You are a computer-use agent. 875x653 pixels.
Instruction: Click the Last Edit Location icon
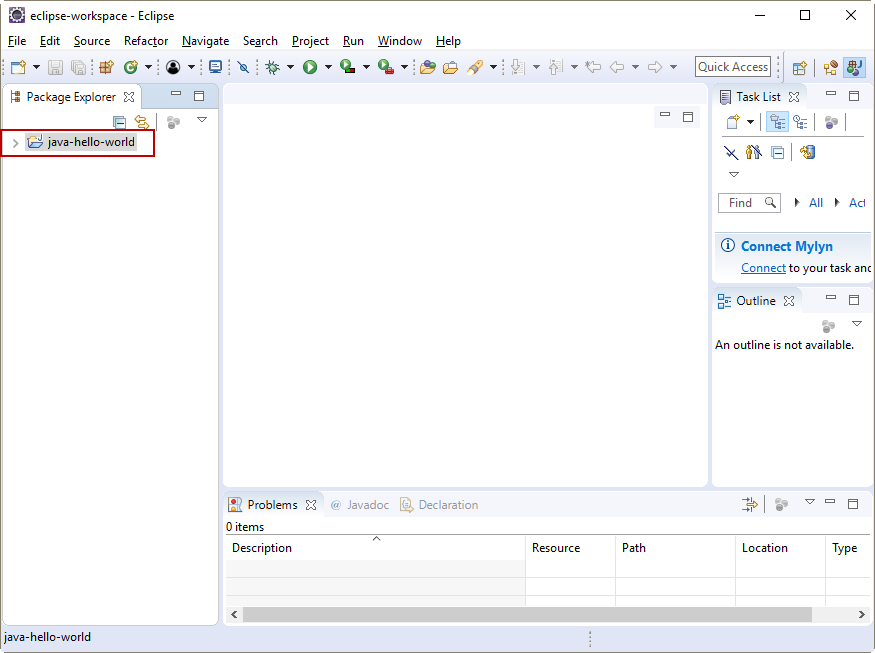[593, 68]
